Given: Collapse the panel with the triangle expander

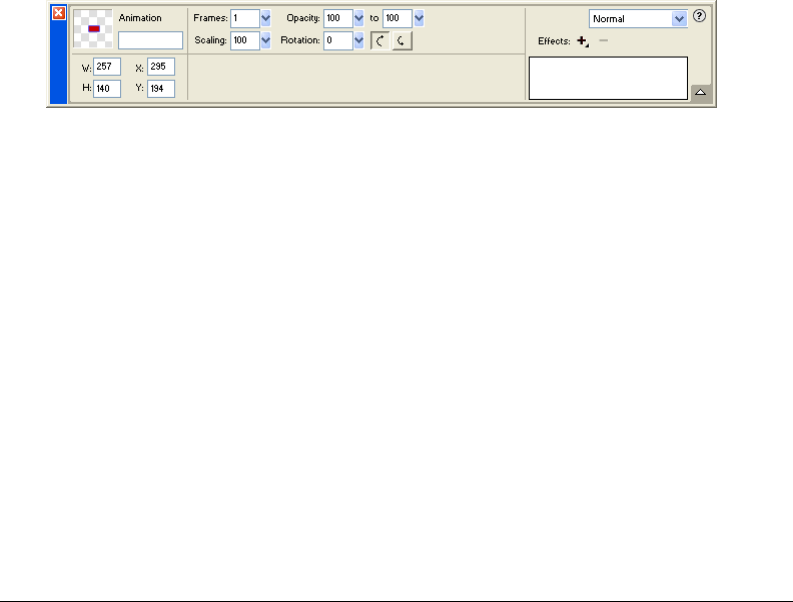Looking at the screenshot, I should [700, 92].
